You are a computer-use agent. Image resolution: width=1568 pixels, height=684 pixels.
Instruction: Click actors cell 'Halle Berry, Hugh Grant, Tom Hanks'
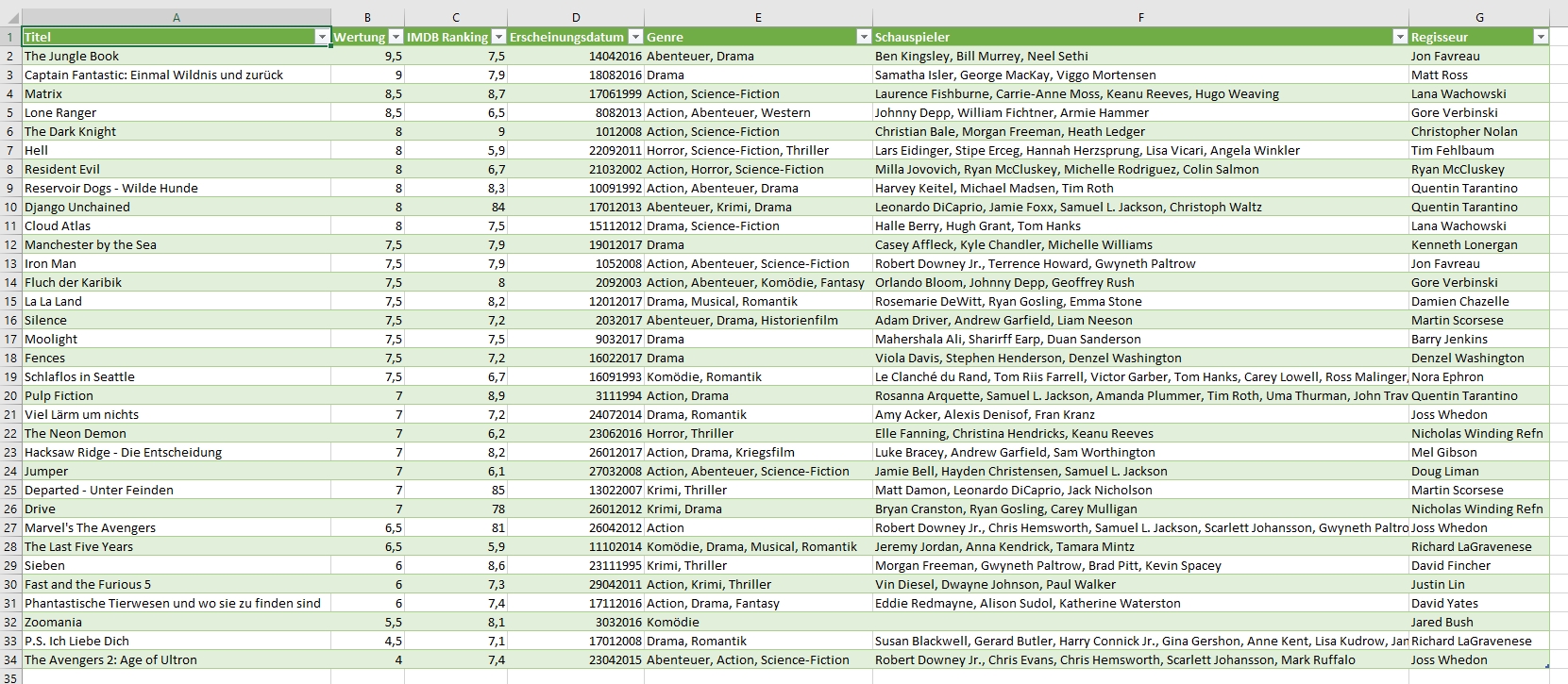pyautogui.click(x=1140, y=225)
